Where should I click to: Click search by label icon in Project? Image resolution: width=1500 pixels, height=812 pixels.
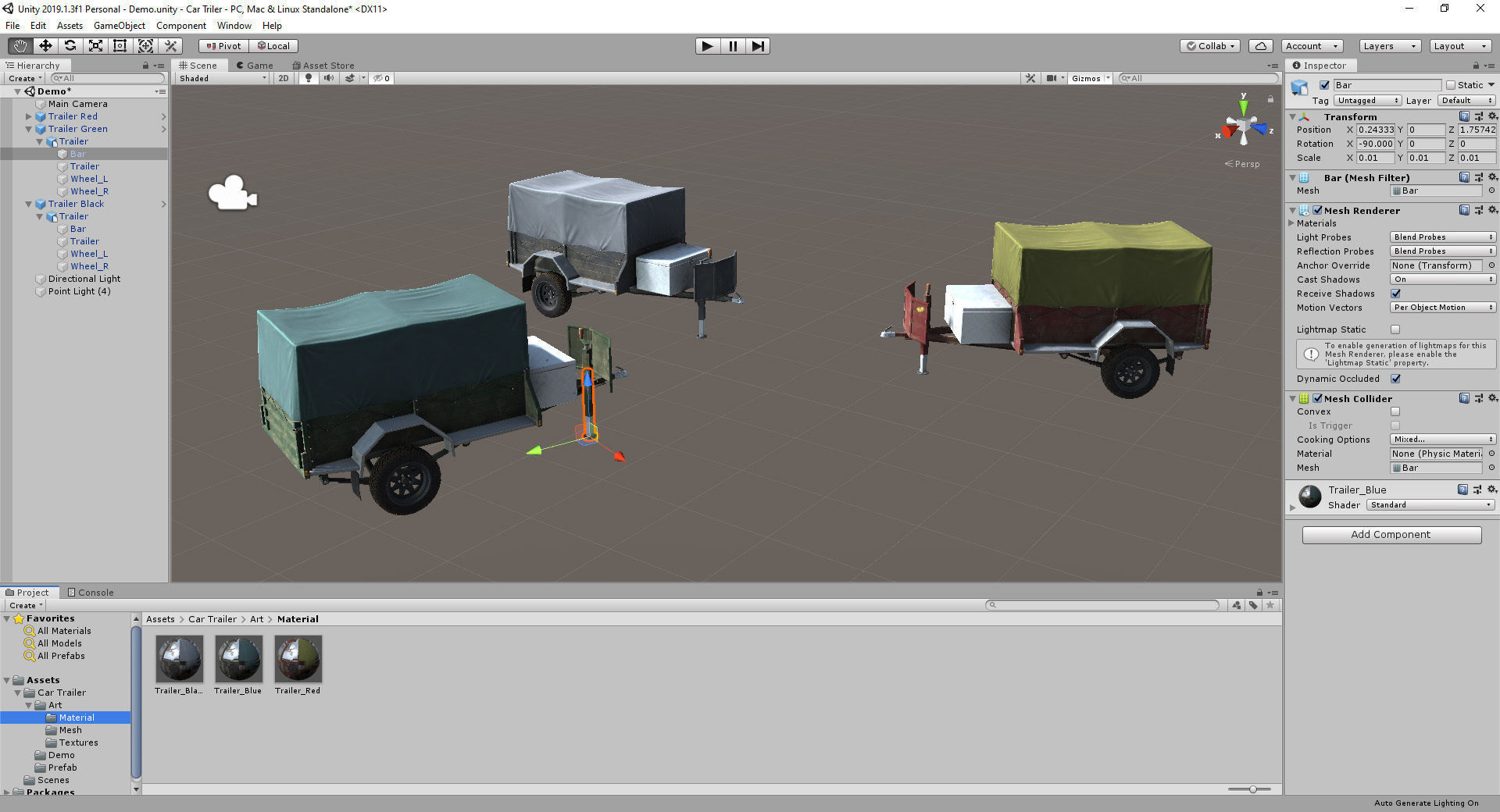click(1254, 605)
